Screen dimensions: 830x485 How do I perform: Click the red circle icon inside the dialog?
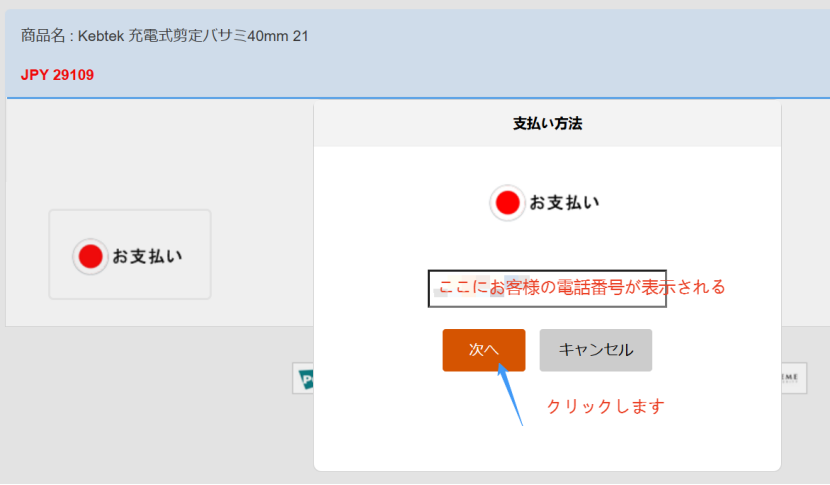click(x=507, y=203)
